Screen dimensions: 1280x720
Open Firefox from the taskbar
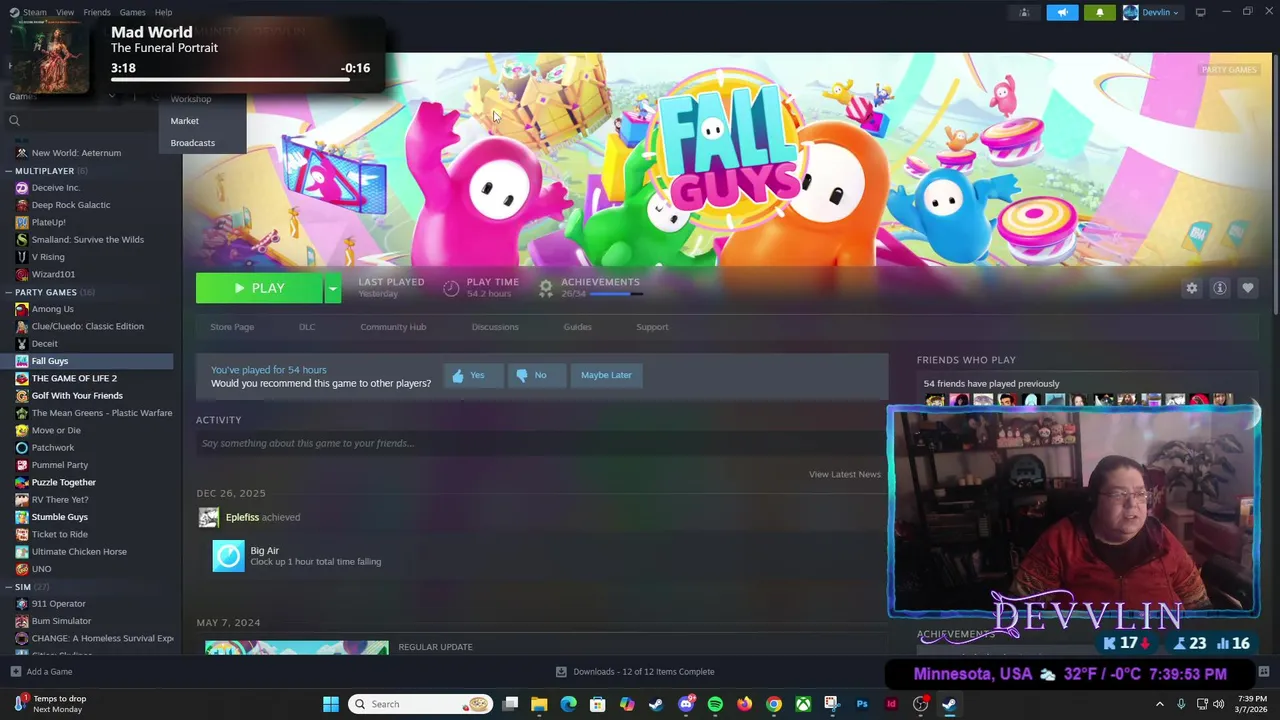coord(744,704)
